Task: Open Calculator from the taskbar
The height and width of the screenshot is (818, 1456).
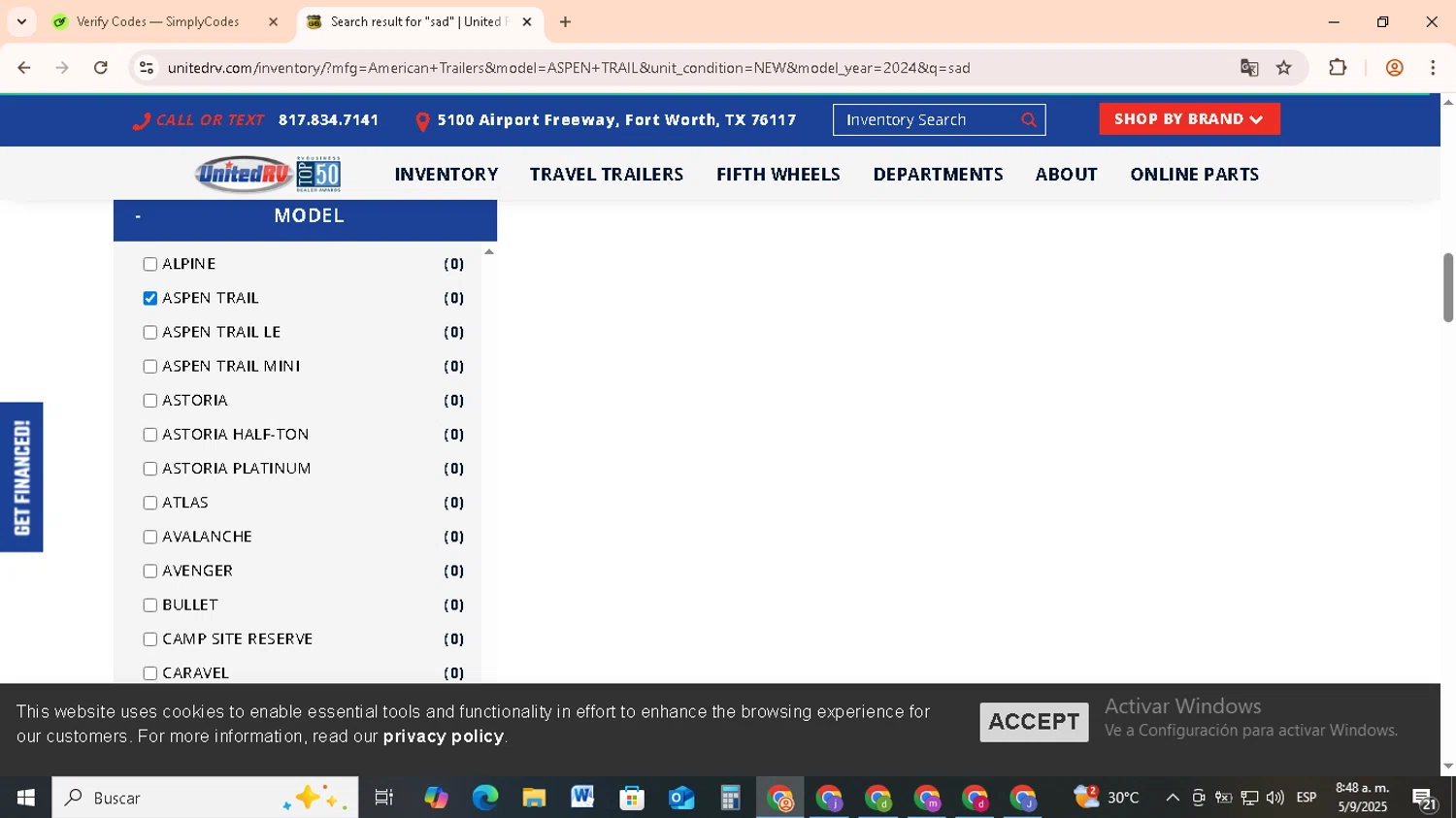Action: 730,798
